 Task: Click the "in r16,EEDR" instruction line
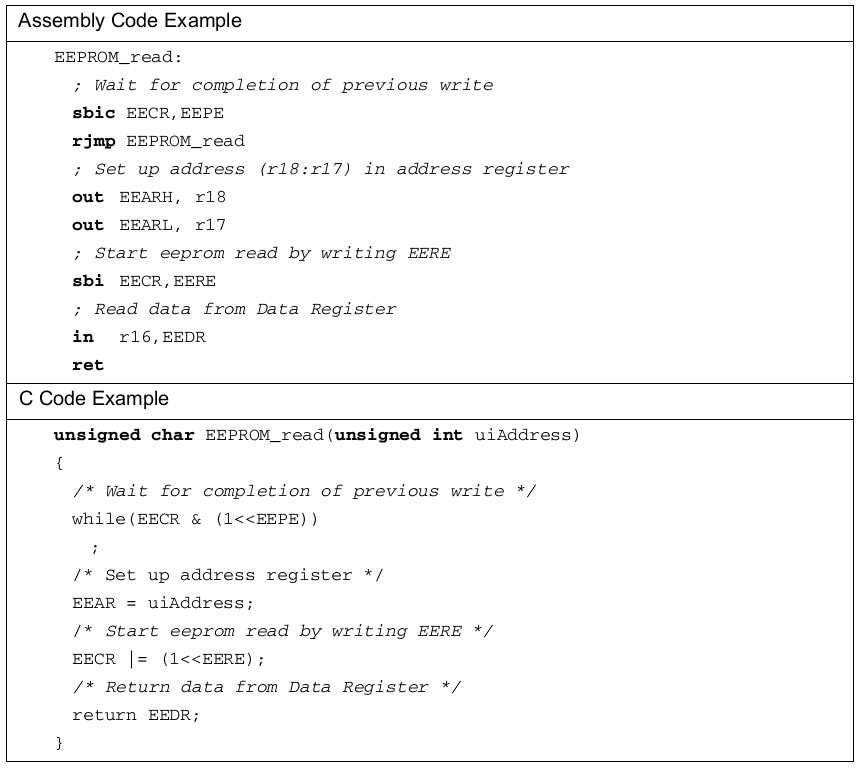(x=139, y=337)
